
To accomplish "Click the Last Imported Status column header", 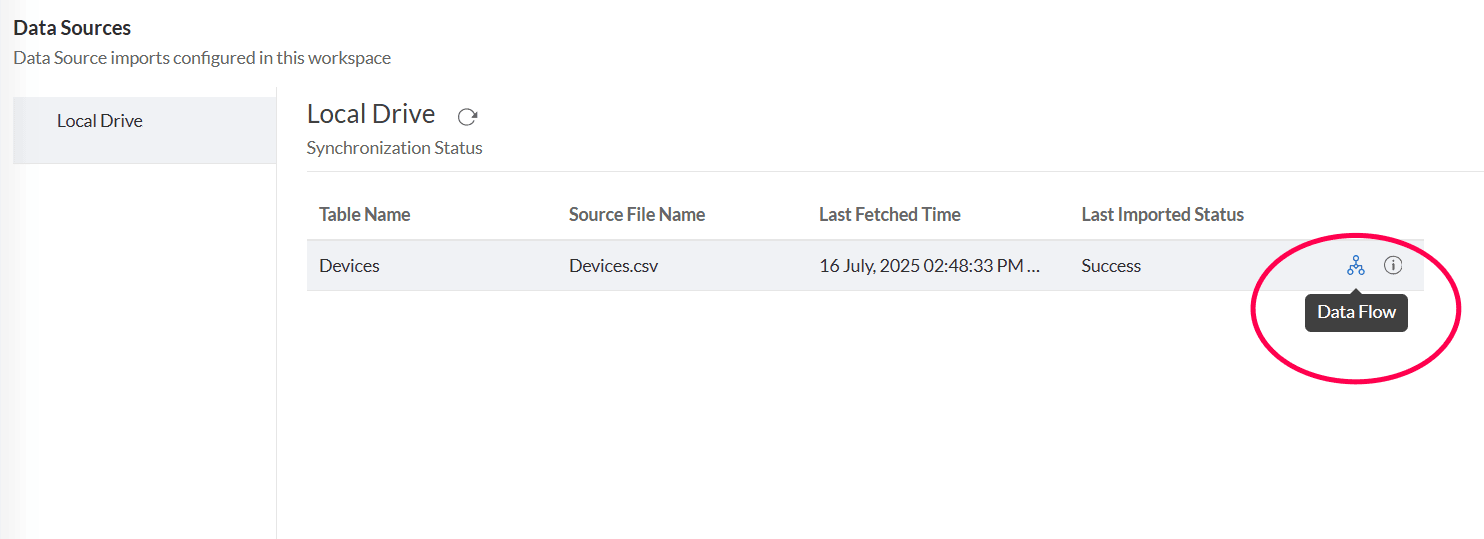I will point(1162,214).
